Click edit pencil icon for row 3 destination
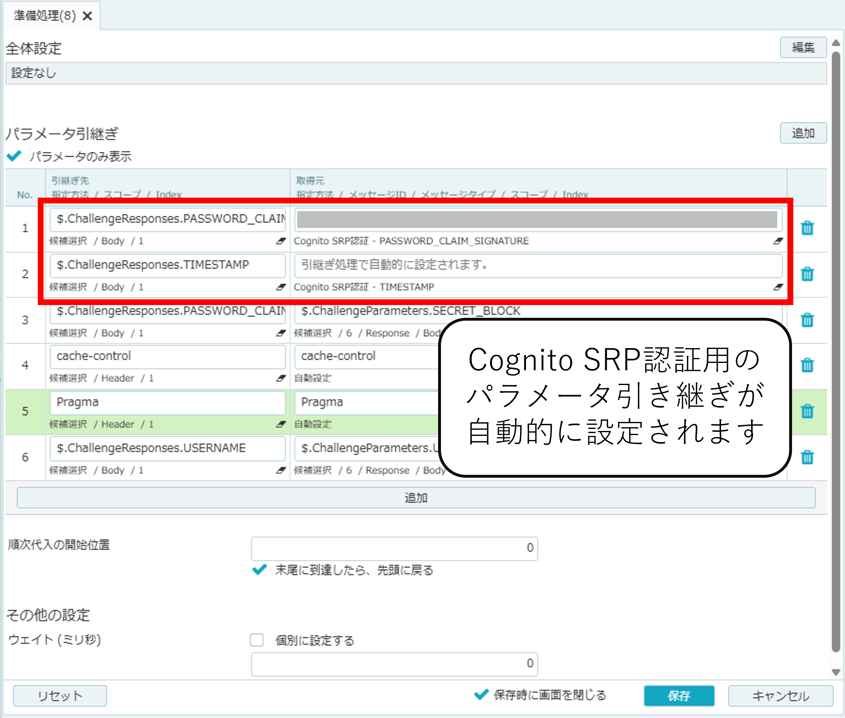Viewport: 845px width, 718px height. click(x=281, y=333)
